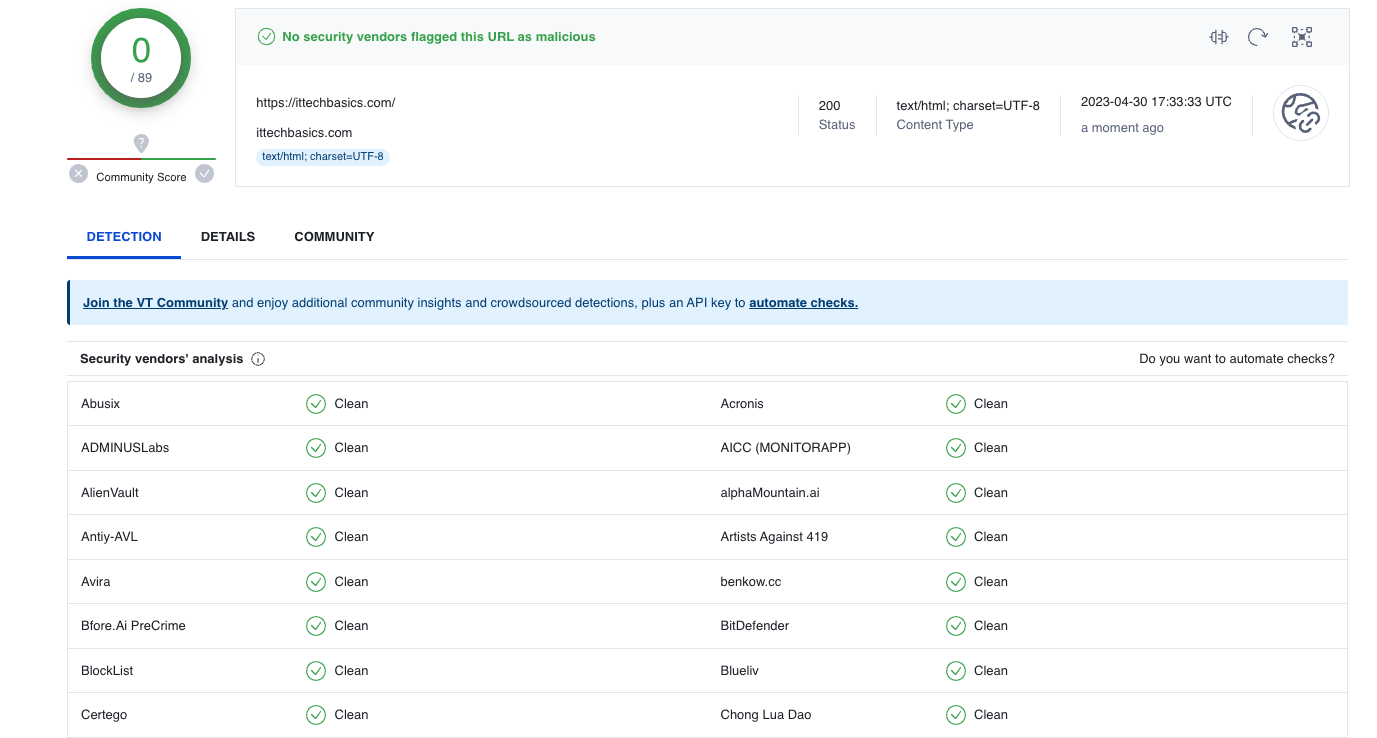The width and height of the screenshot is (1377, 738).
Task: Click the URL globe link icon
Action: [1300, 113]
